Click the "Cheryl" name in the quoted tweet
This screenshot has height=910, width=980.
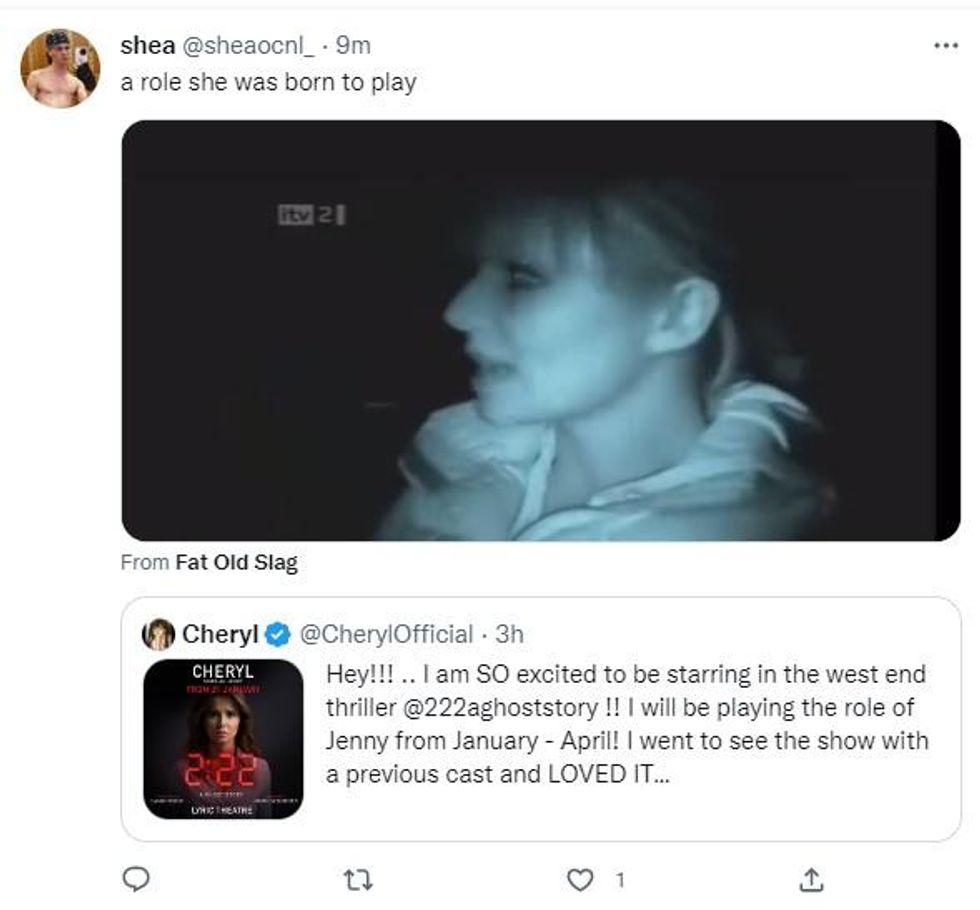coord(220,634)
